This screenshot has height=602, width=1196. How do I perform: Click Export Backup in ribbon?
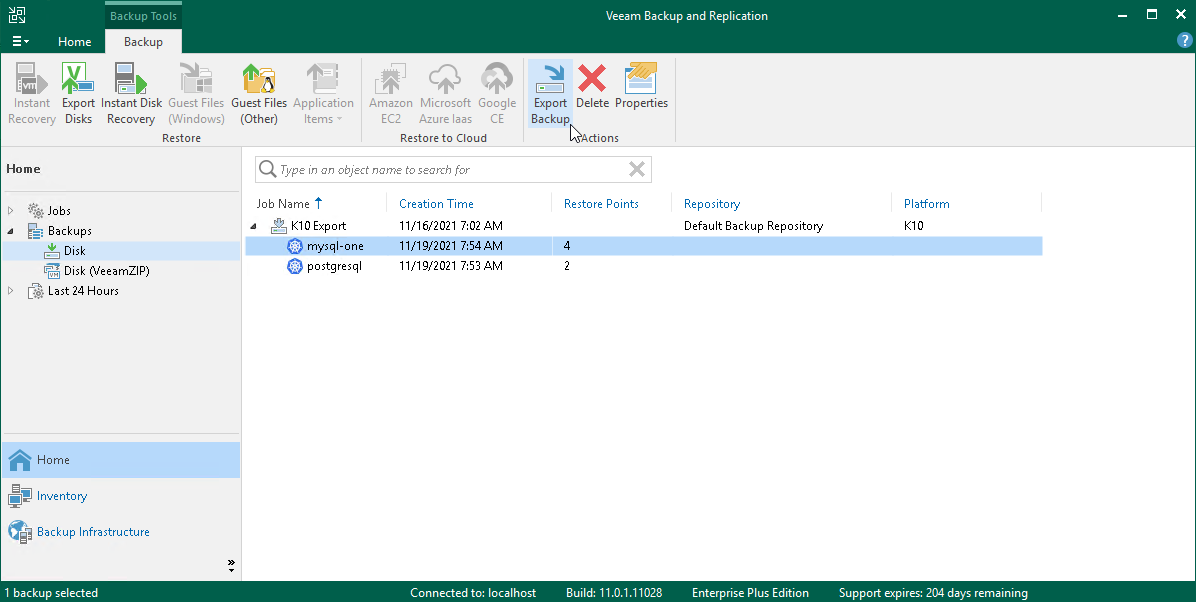click(550, 94)
